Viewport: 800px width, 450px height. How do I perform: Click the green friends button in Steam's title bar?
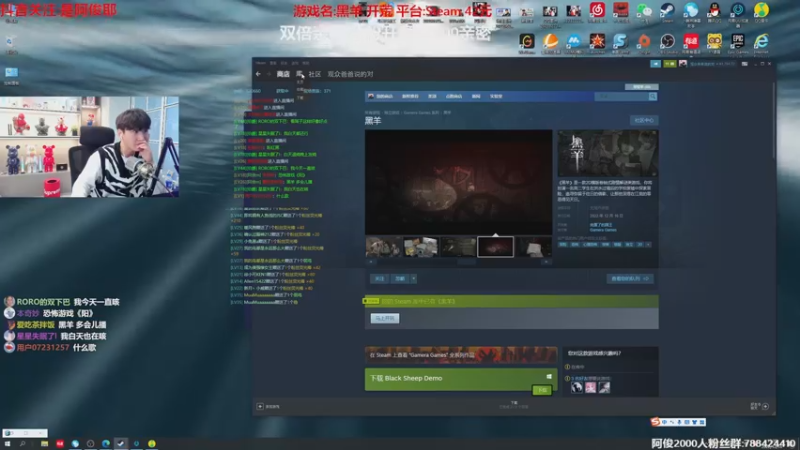(x=670, y=64)
